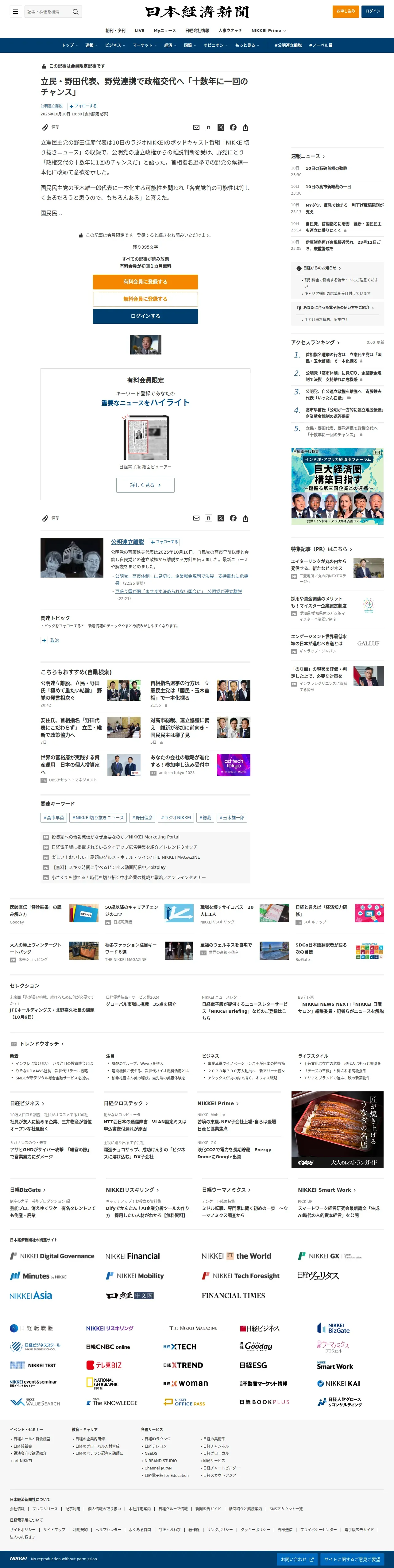Screen dimensions: 394x1568
Task: Click the Facebook icon below the paid-member promo box
Action: [x=233, y=518]
